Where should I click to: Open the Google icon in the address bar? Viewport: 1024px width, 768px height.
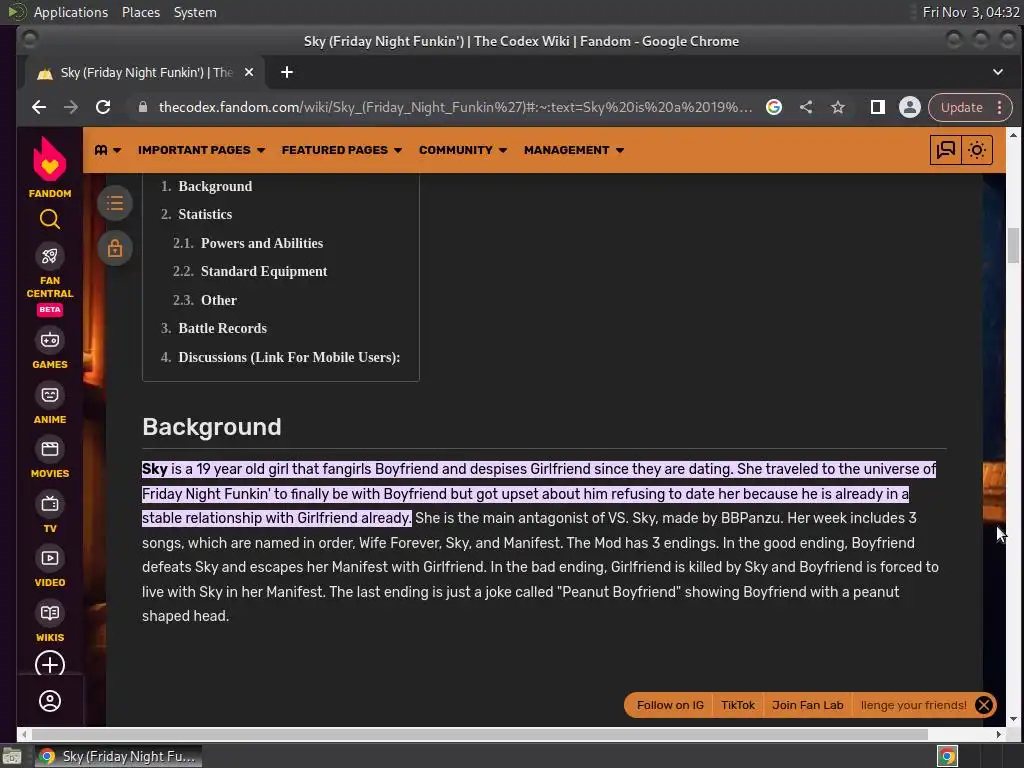774,107
